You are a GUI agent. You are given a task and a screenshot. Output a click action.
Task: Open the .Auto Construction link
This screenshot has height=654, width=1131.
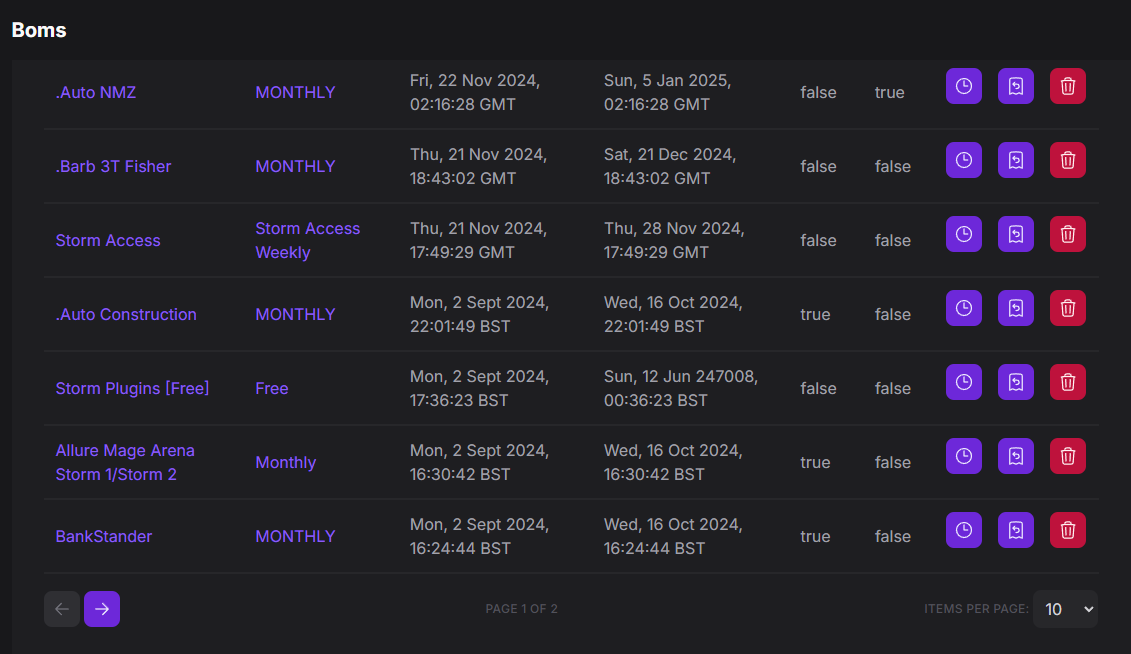[126, 314]
